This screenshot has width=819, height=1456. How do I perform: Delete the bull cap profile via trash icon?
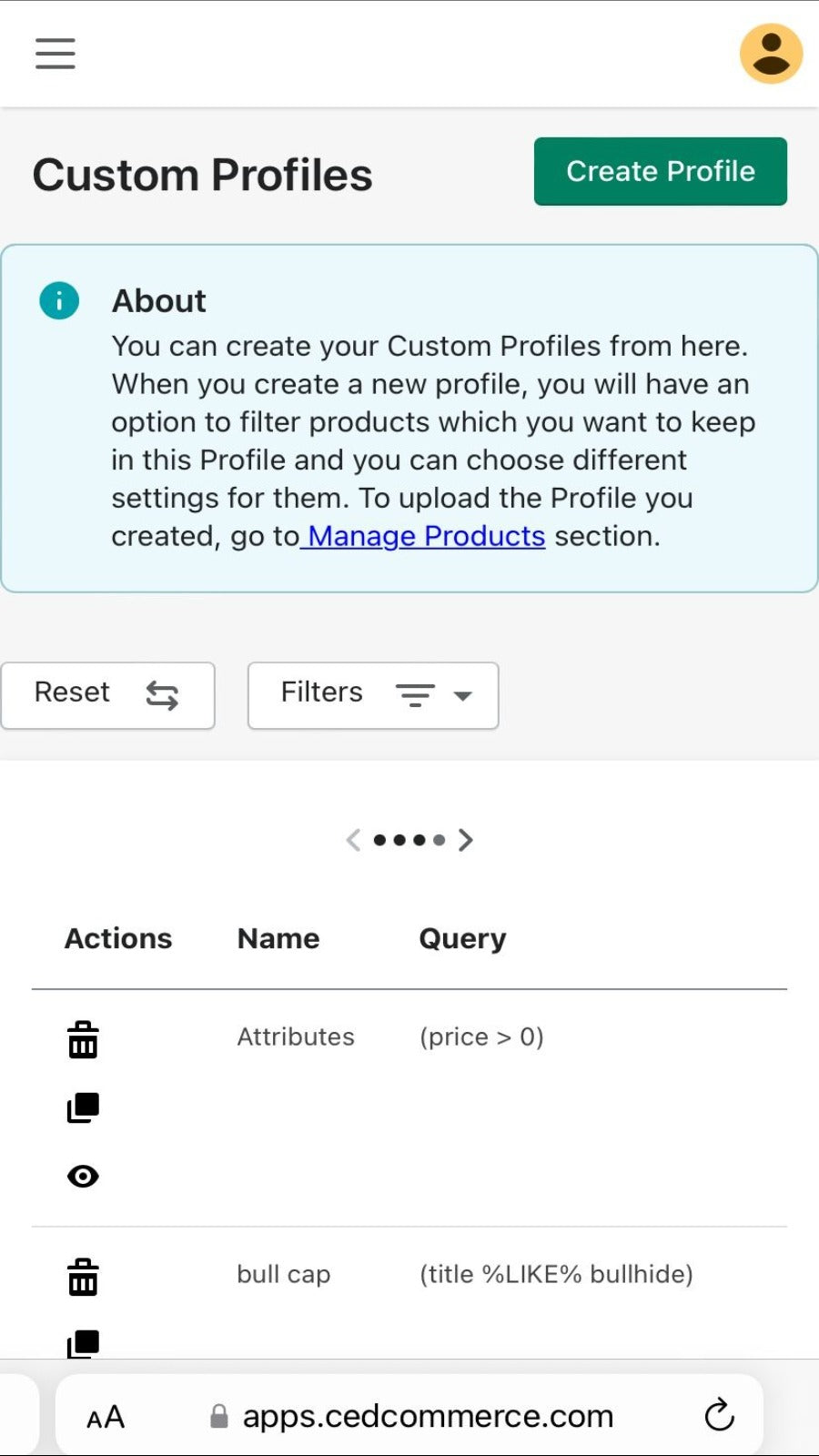83,1277
